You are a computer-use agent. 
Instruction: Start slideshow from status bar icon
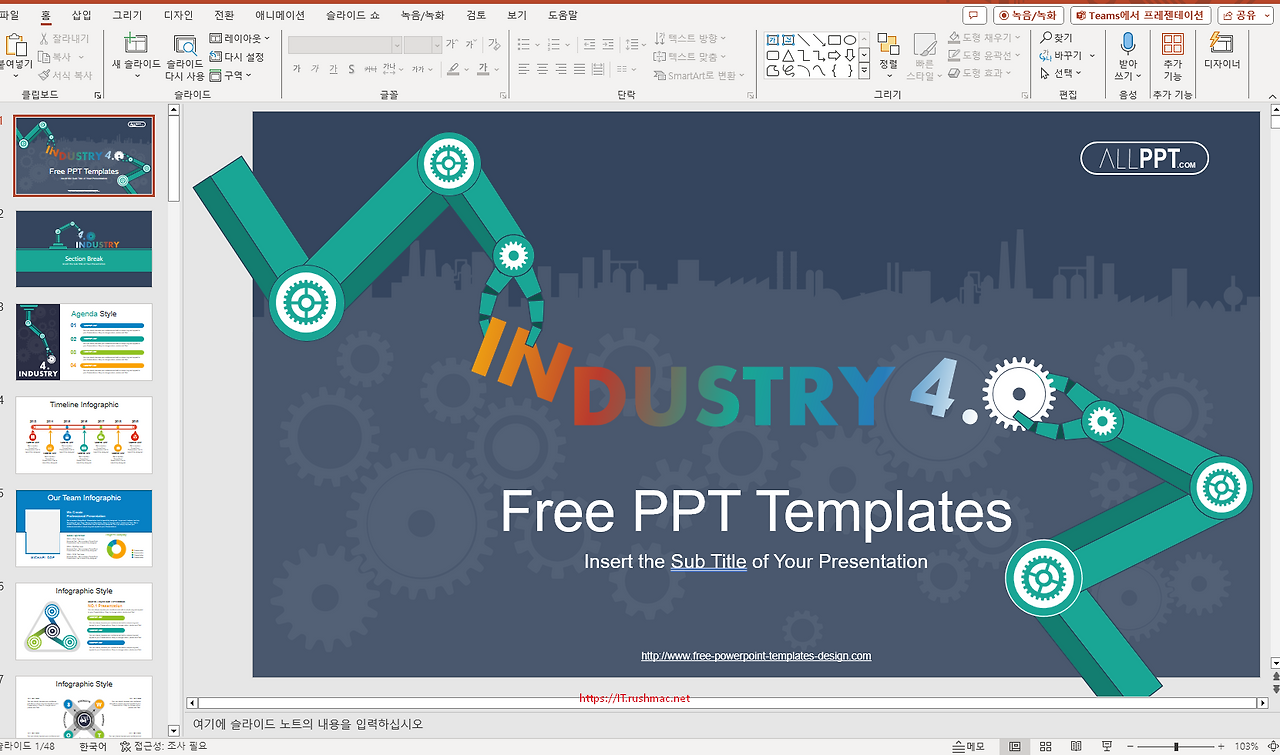point(1106,747)
